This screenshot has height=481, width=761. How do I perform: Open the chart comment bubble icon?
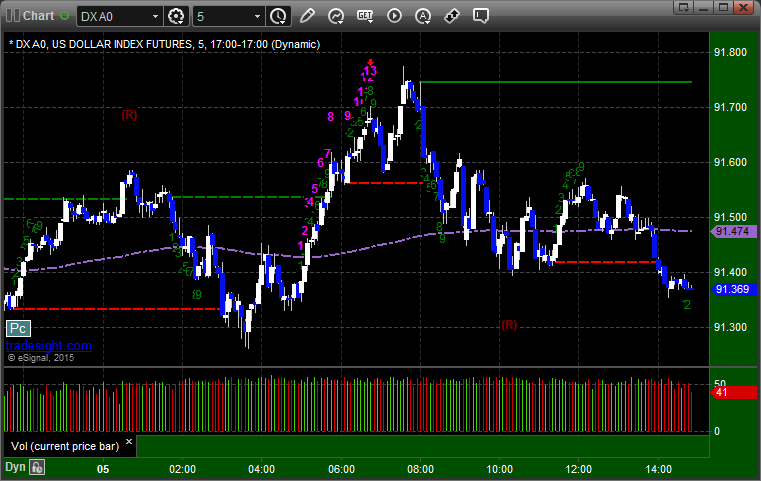[481, 16]
